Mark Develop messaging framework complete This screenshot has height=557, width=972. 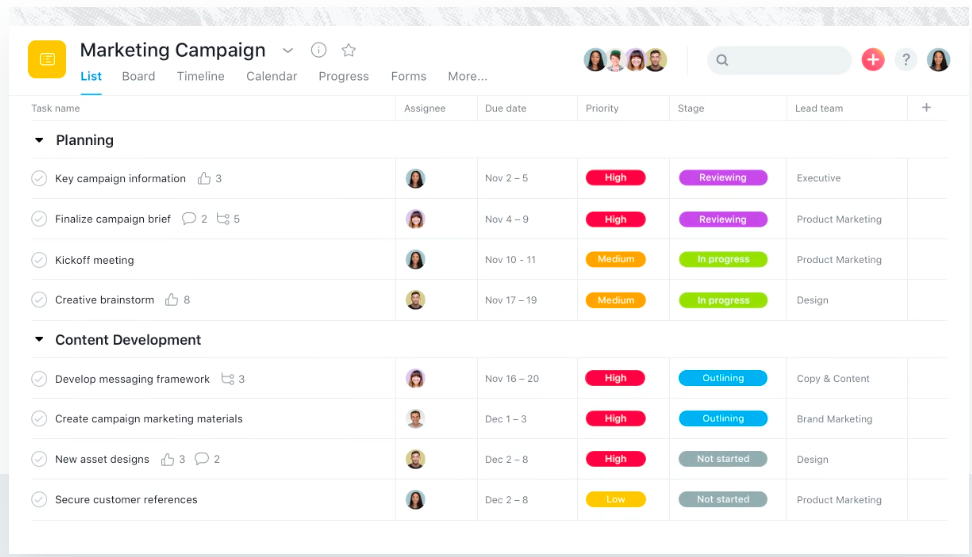(x=39, y=379)
